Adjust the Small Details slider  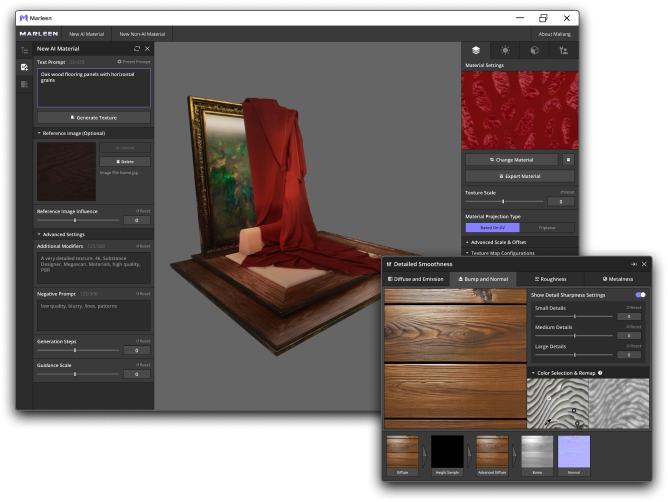point(573,316)
